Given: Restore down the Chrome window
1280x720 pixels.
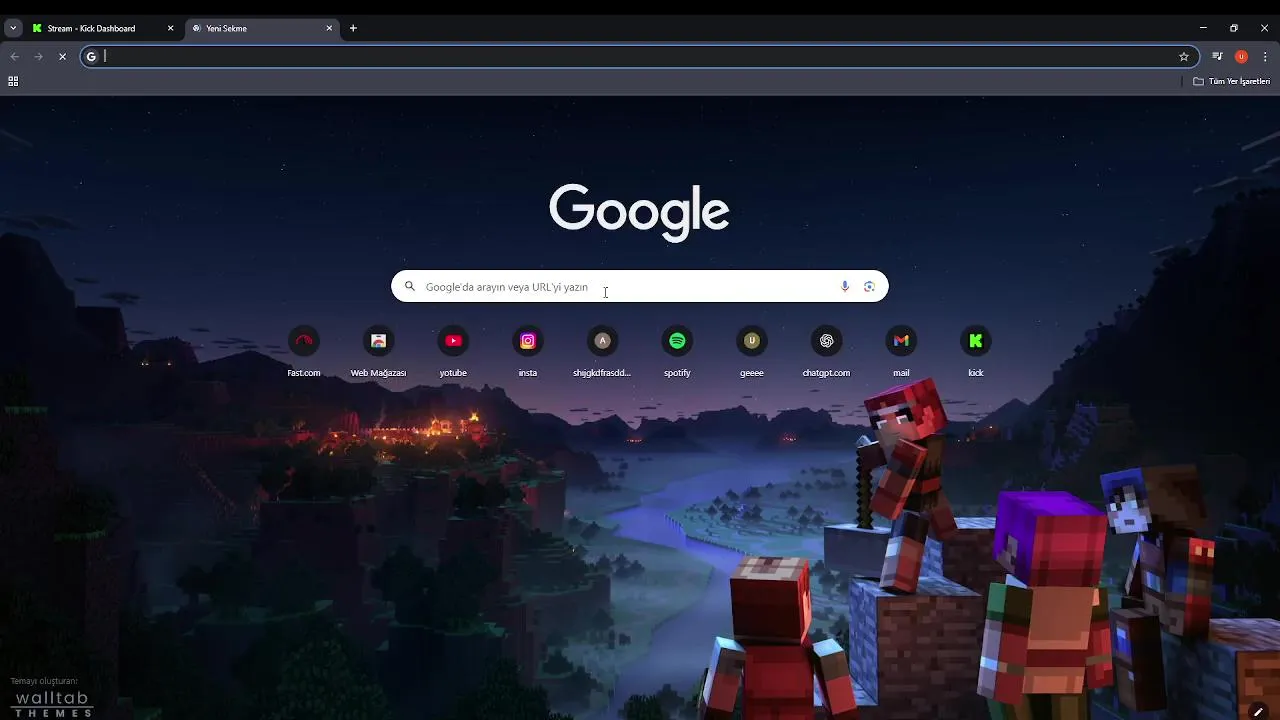Looking at the screenshot, I should 1234,28.
